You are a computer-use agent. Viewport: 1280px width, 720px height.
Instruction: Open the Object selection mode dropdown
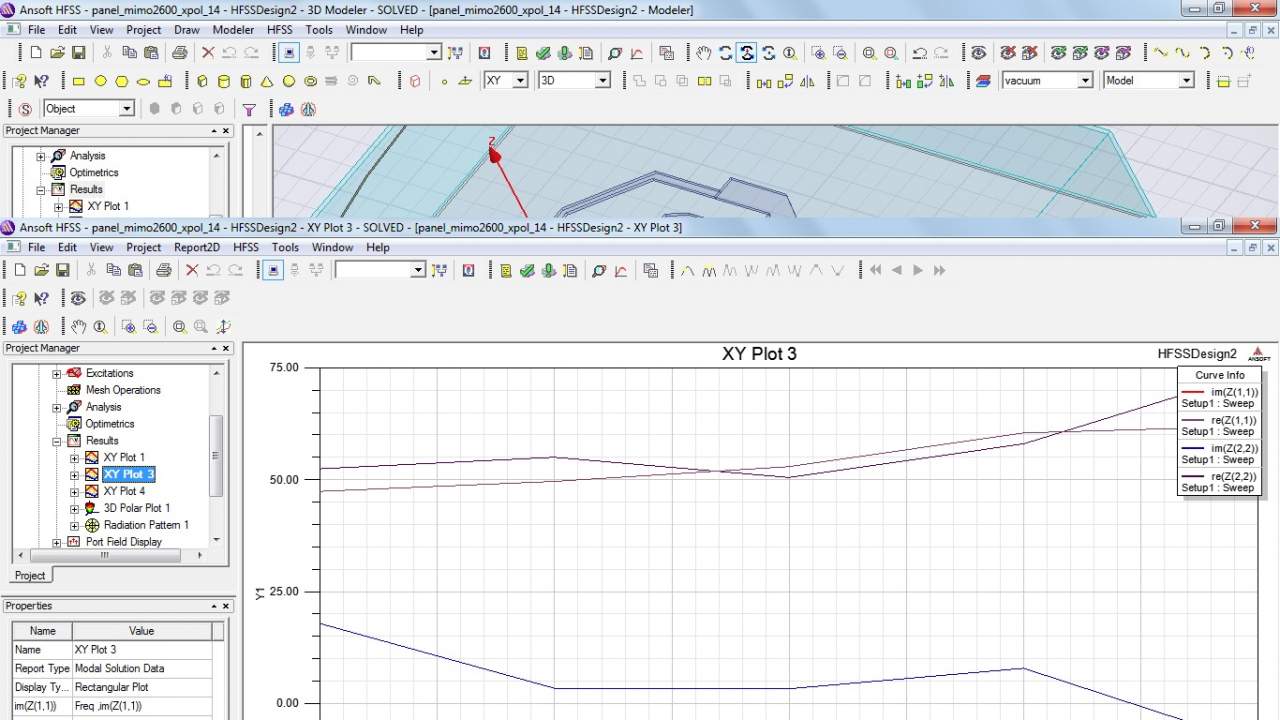[126, 109]
